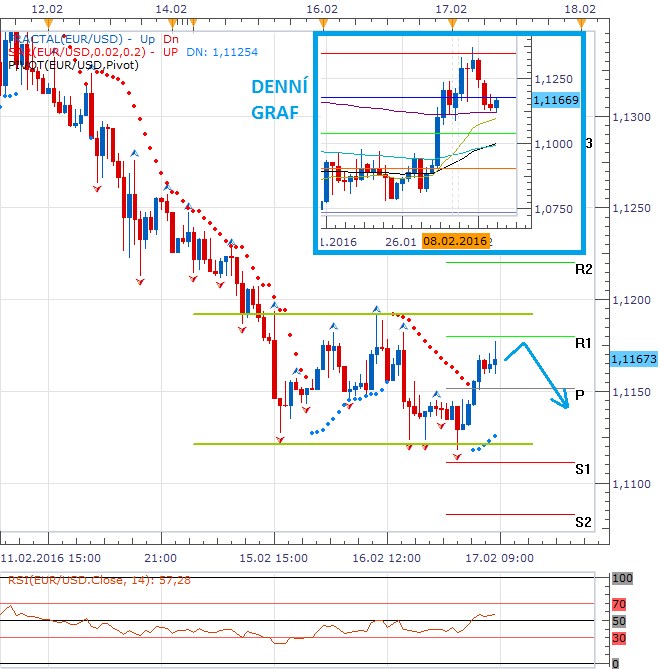Viewport: 667px width, 669px height.
Task: Click the S1 support level label
Action: tap(583, 469)
